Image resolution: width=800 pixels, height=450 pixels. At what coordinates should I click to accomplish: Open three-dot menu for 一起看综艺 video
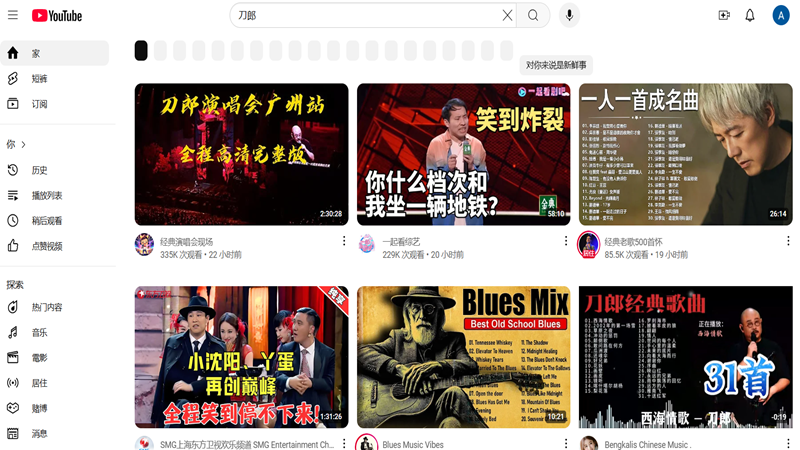pos(566,241)
